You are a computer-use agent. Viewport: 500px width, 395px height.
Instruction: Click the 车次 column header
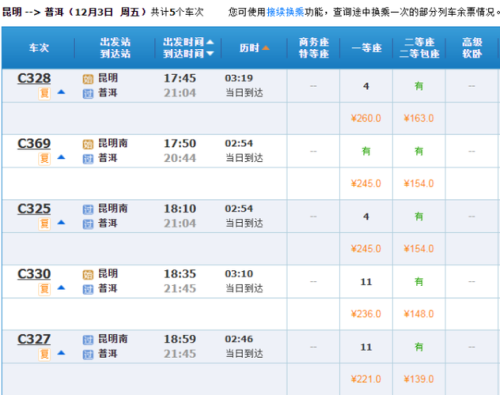(x=39, y=48)
